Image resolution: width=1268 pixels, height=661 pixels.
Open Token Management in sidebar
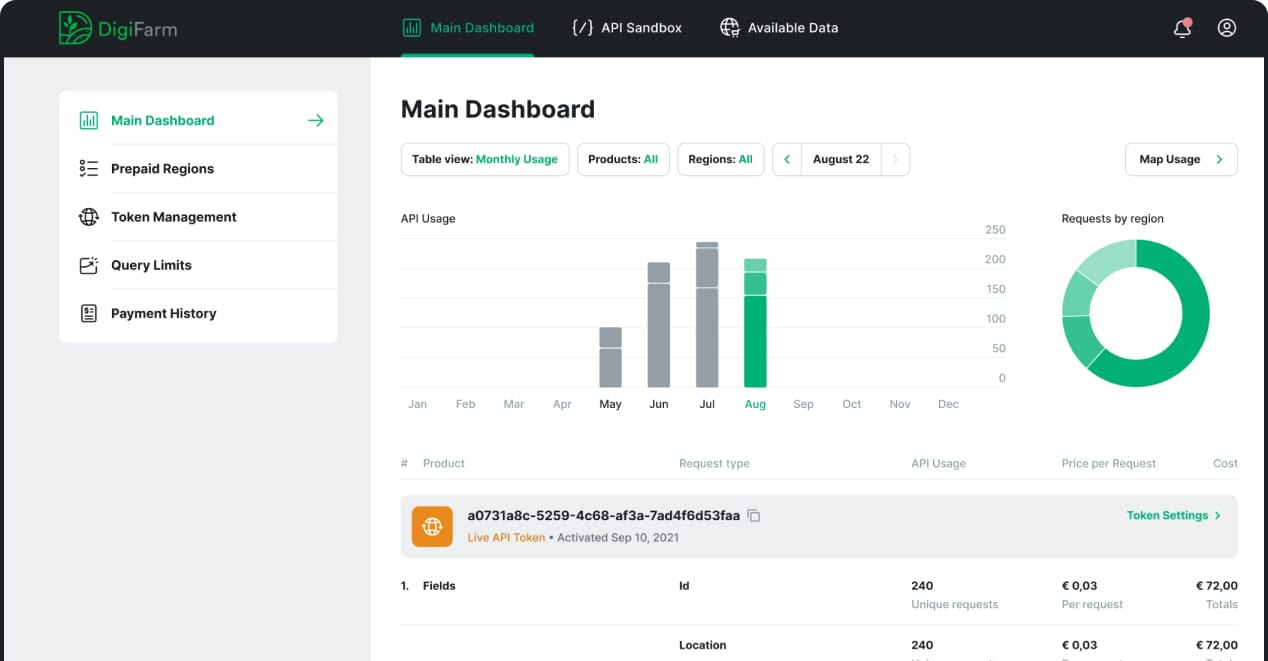[198, 217]
